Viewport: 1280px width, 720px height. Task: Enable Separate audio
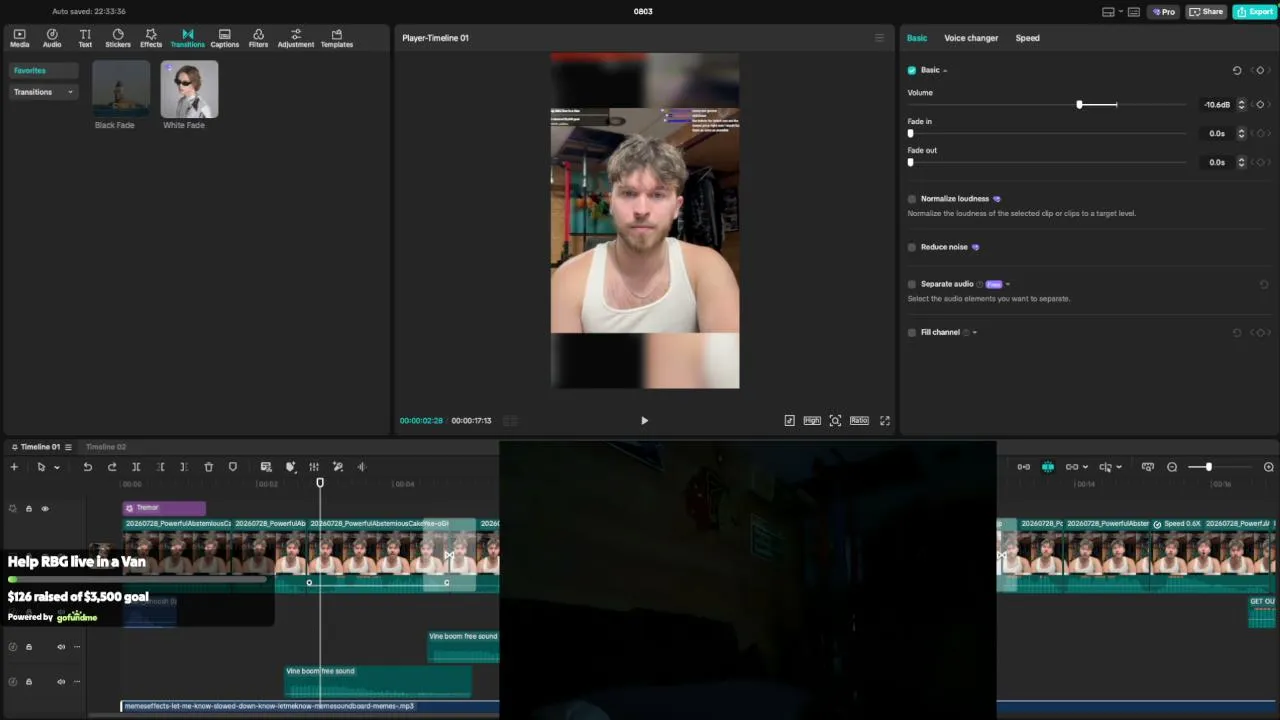[912, 284]
